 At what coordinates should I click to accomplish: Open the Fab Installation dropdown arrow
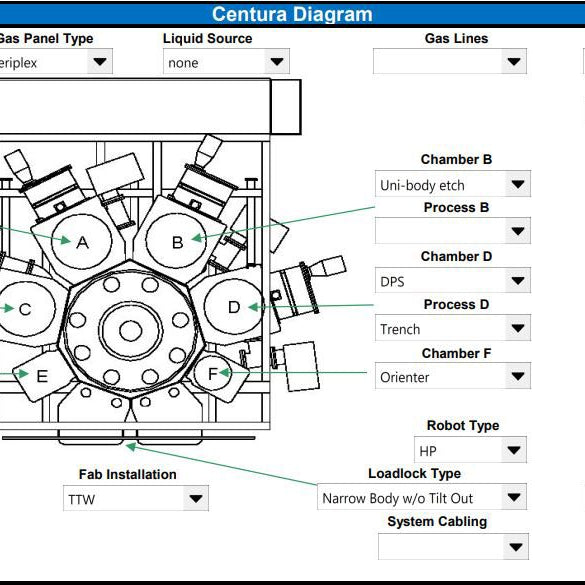(196, 498)
